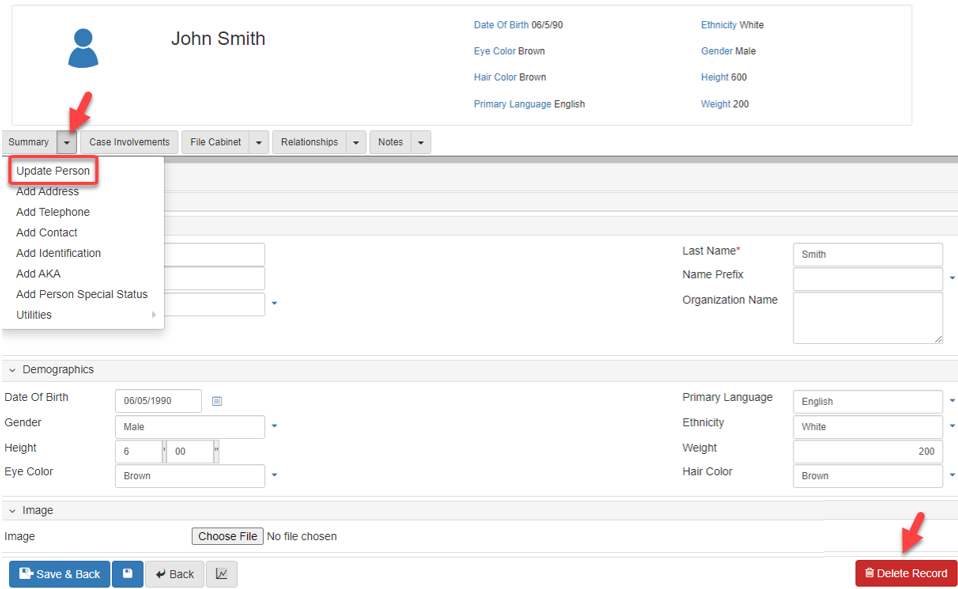Click the blue person avatar icon
The height and width of the screenshot is (589, 958).
coord(83,48)
